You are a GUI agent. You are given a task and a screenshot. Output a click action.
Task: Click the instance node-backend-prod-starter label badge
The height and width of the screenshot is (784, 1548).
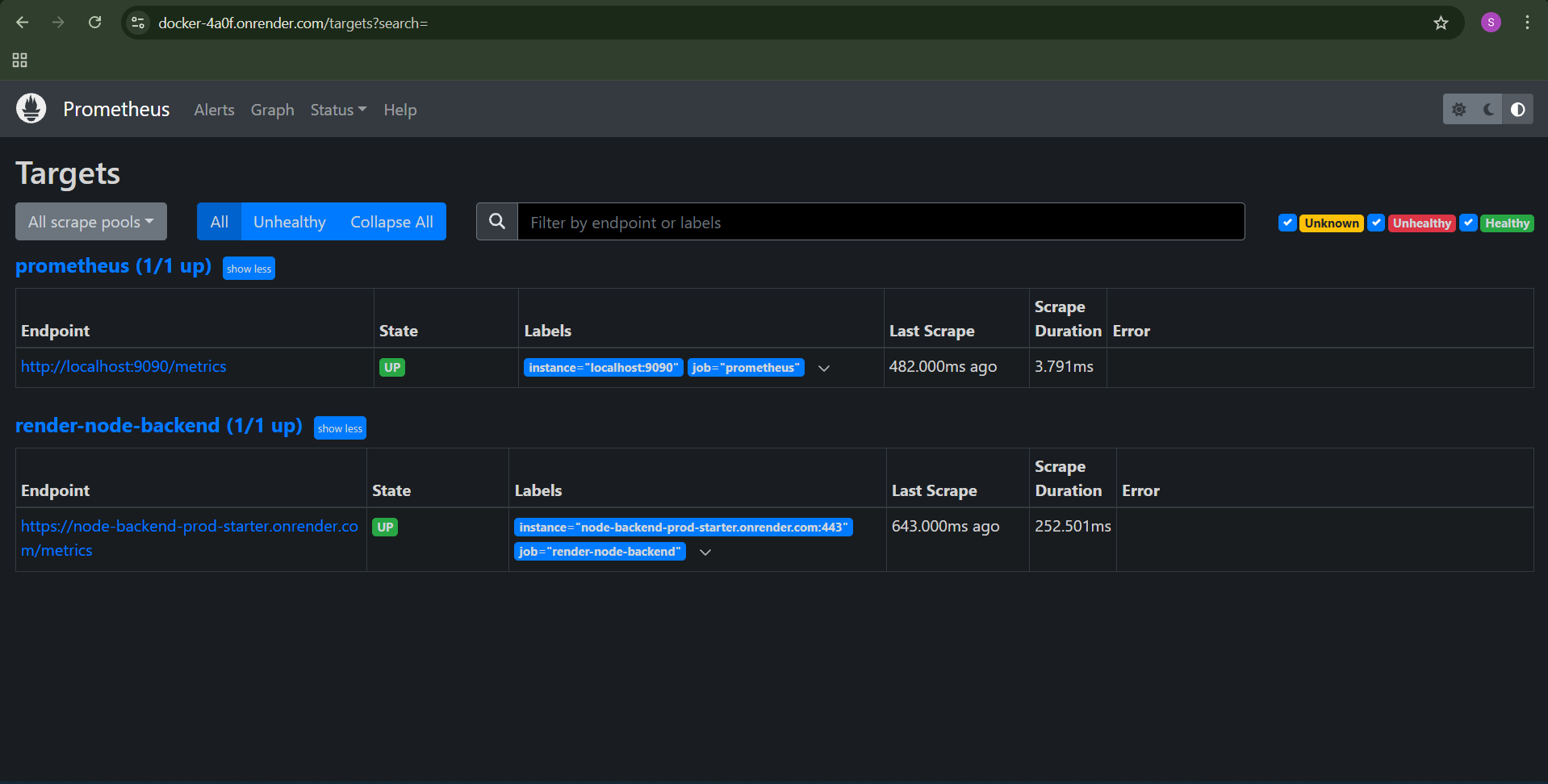tap(683, 528)
